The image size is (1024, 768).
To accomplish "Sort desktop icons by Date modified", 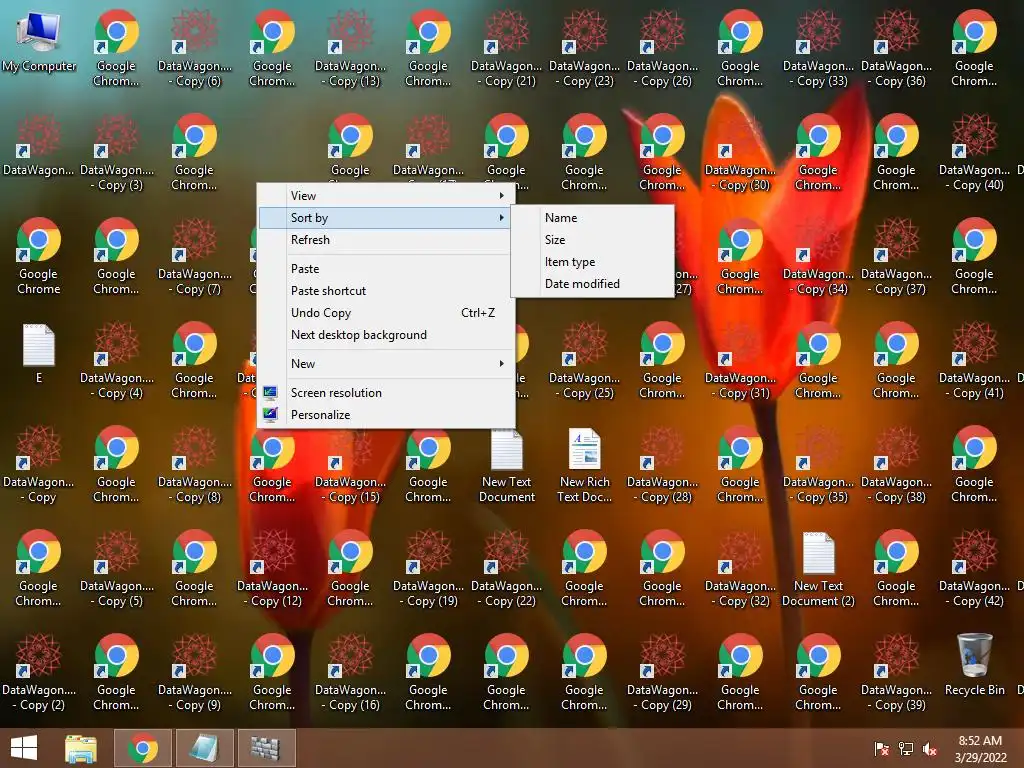I will [592, 284].
